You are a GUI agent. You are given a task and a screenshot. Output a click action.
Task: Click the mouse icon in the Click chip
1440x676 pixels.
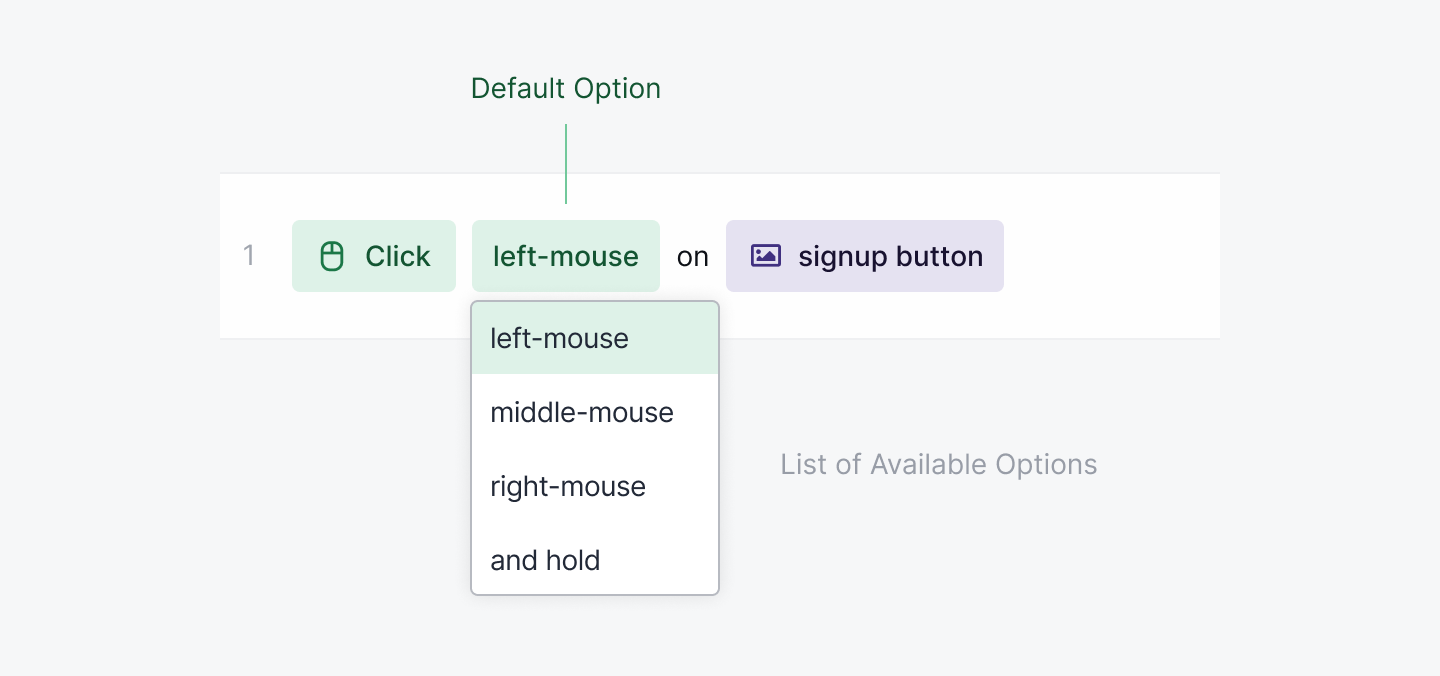click(x=331, y=257)
